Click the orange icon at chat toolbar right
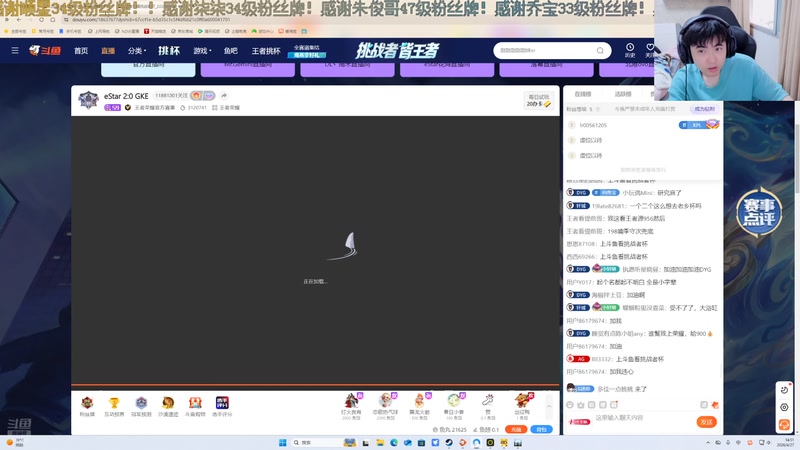This screenshot has height=450, width=800. [714, 405]
